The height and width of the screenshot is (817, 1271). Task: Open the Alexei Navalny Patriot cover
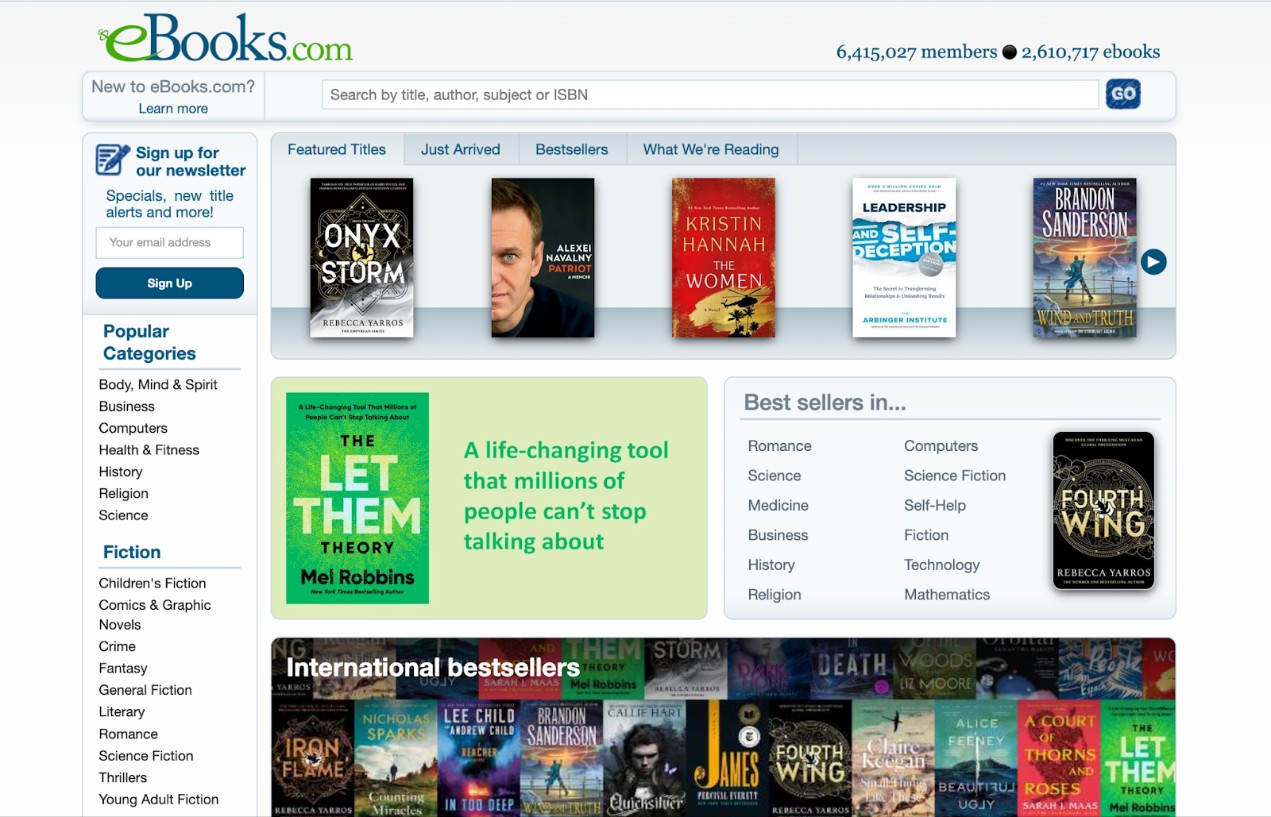point(543,258)
